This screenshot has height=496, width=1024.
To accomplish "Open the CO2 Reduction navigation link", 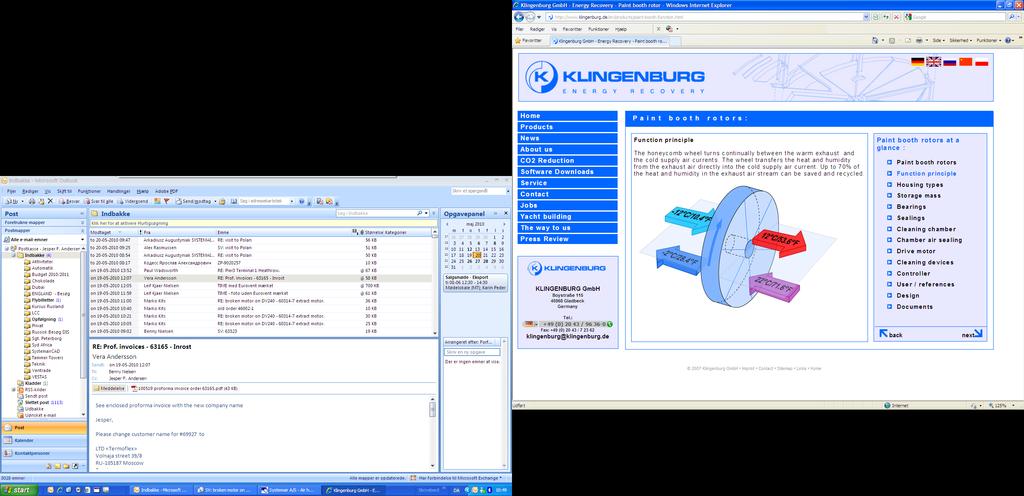I will point(568,161).
